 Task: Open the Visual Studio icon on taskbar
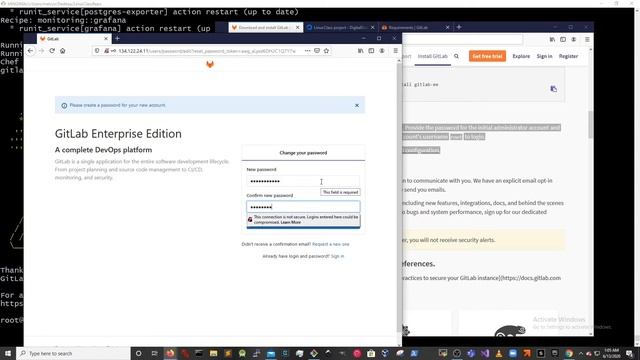484,353
